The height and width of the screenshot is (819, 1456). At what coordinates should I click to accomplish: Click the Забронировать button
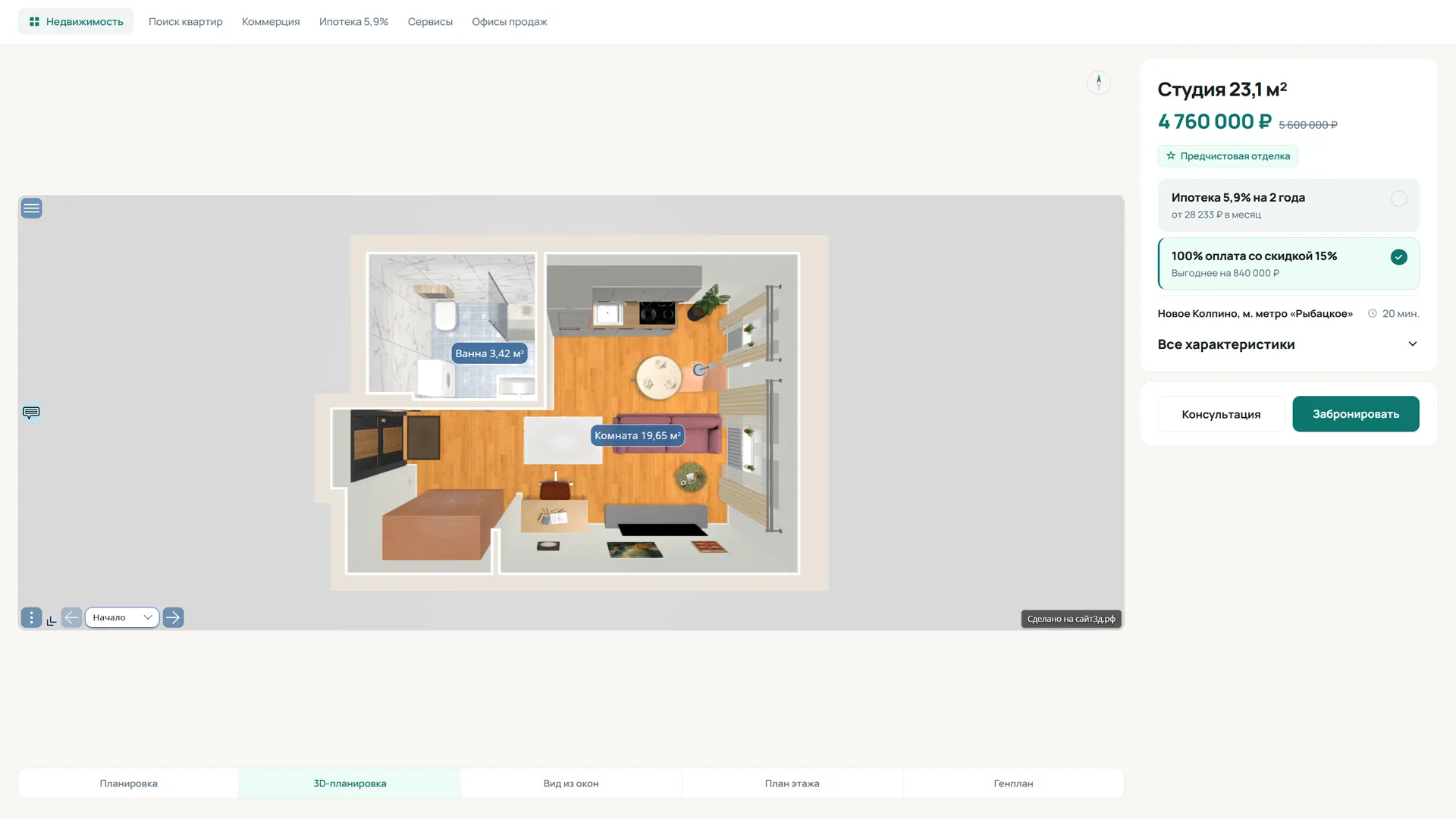[1356, 414]
